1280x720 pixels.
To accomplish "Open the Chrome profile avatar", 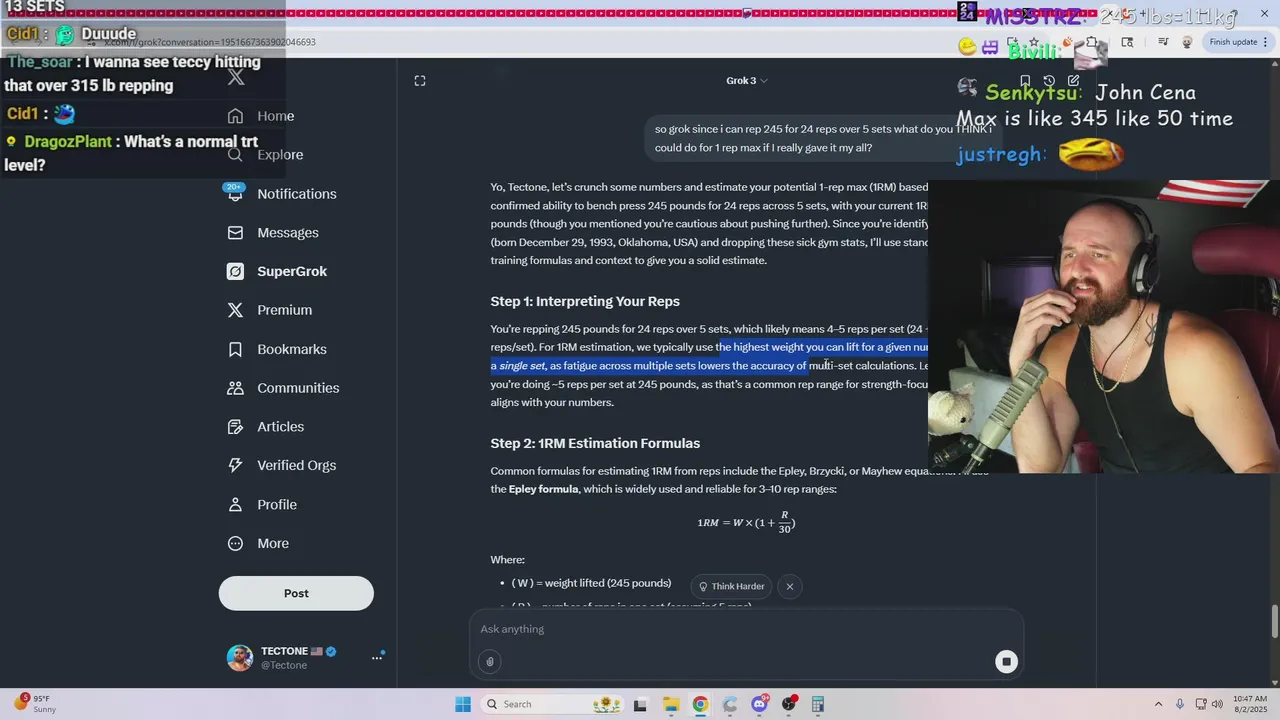I will 1187,42.
